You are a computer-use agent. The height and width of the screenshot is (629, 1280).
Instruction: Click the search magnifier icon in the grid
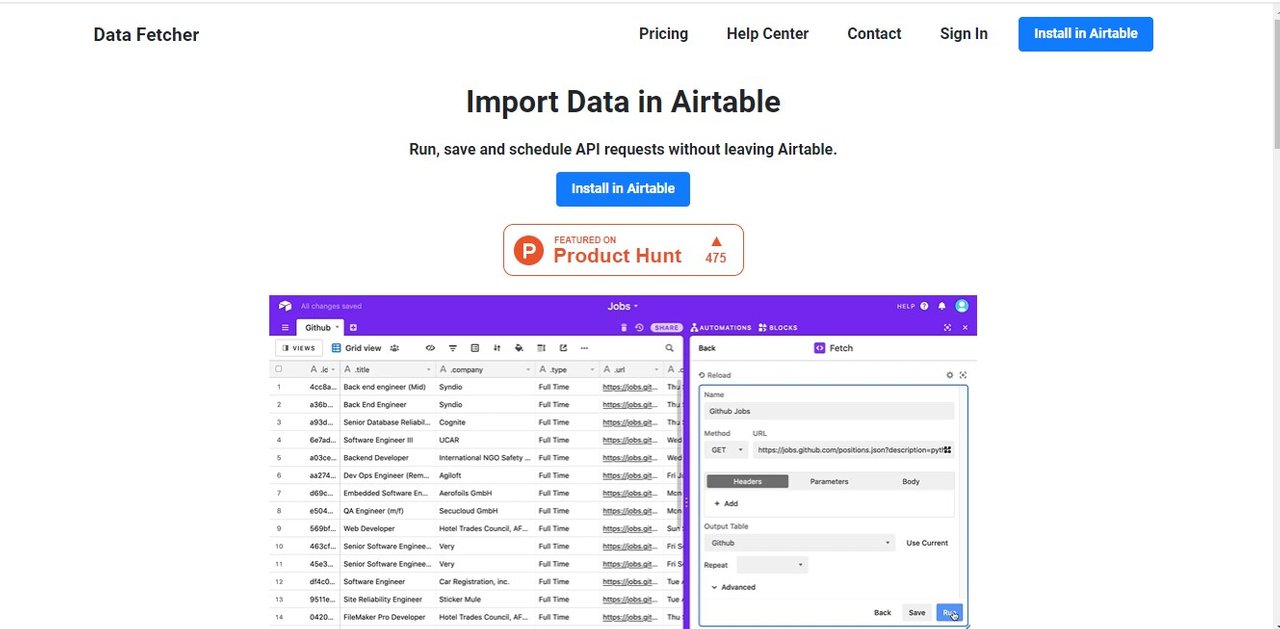[670, 348]
